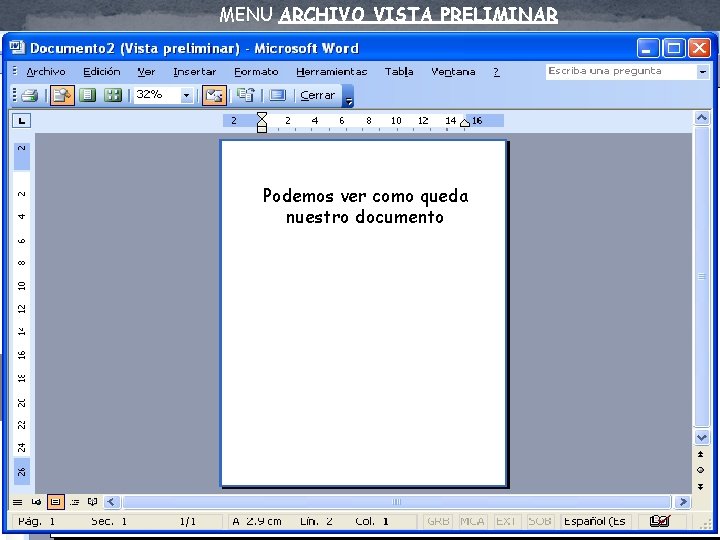This screenshot has height=540, width=720.
Task: Click the 'Pág. 1' status bar entry
Action: (x=36, y=522)
